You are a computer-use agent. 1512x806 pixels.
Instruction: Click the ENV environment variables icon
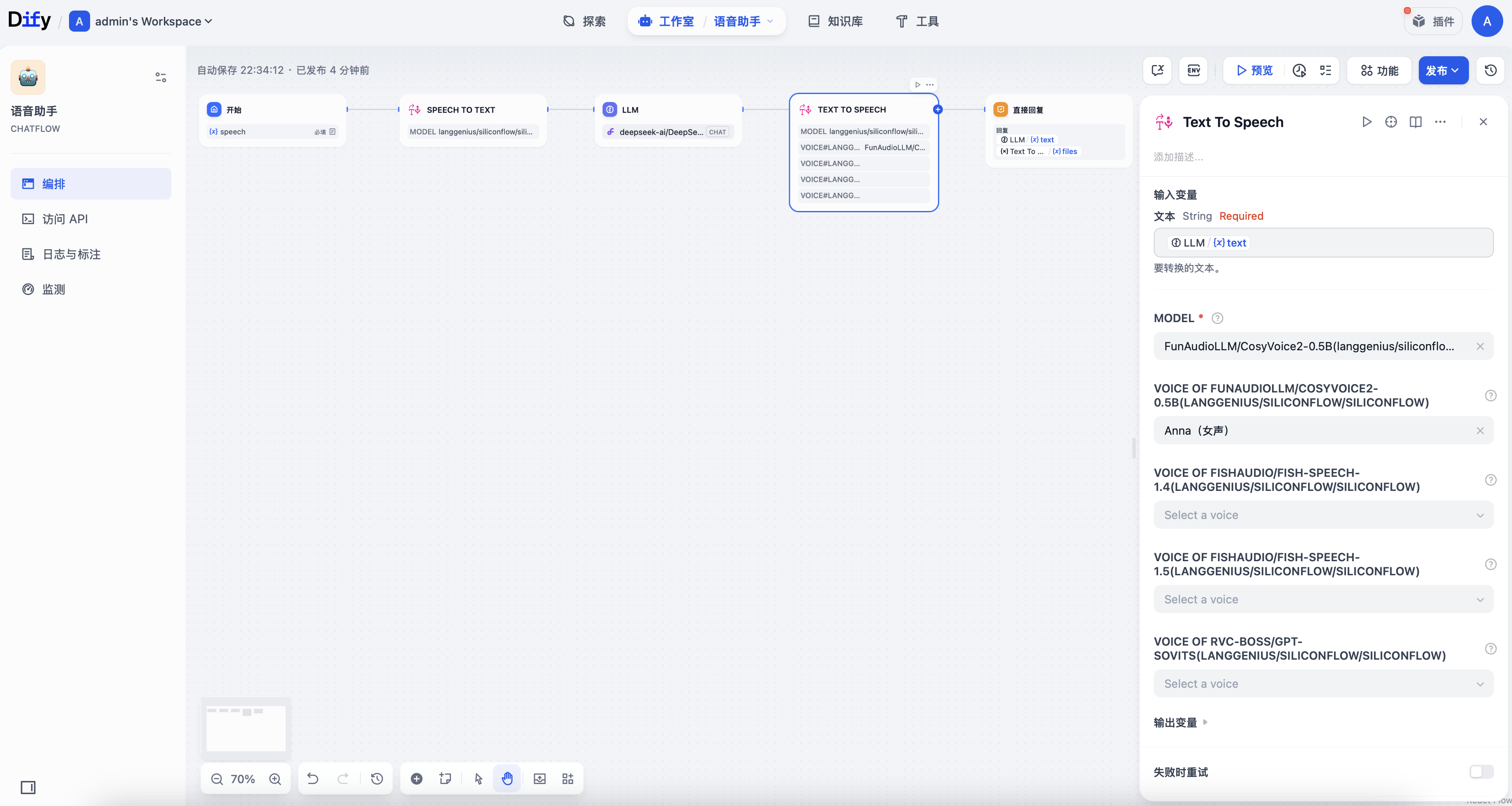point(1193,70)
